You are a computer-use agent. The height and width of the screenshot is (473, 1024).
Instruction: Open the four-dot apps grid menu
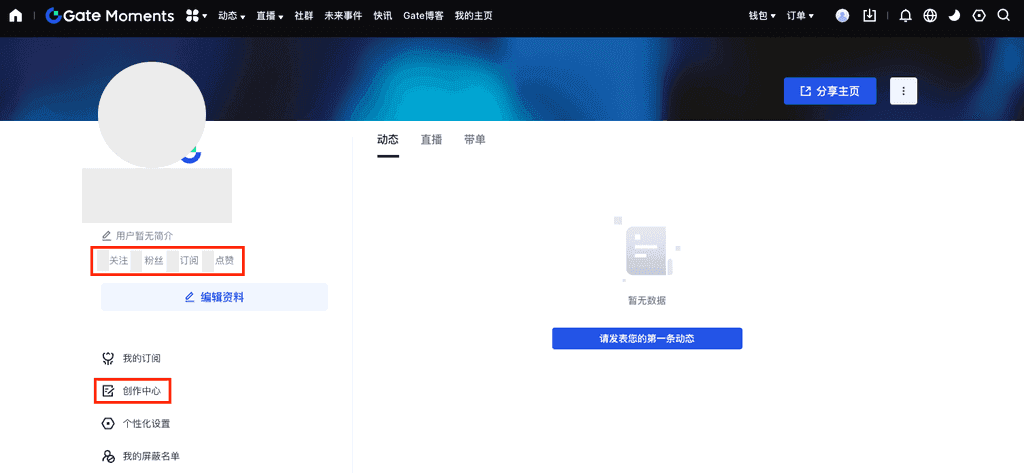tap(196, 16)
